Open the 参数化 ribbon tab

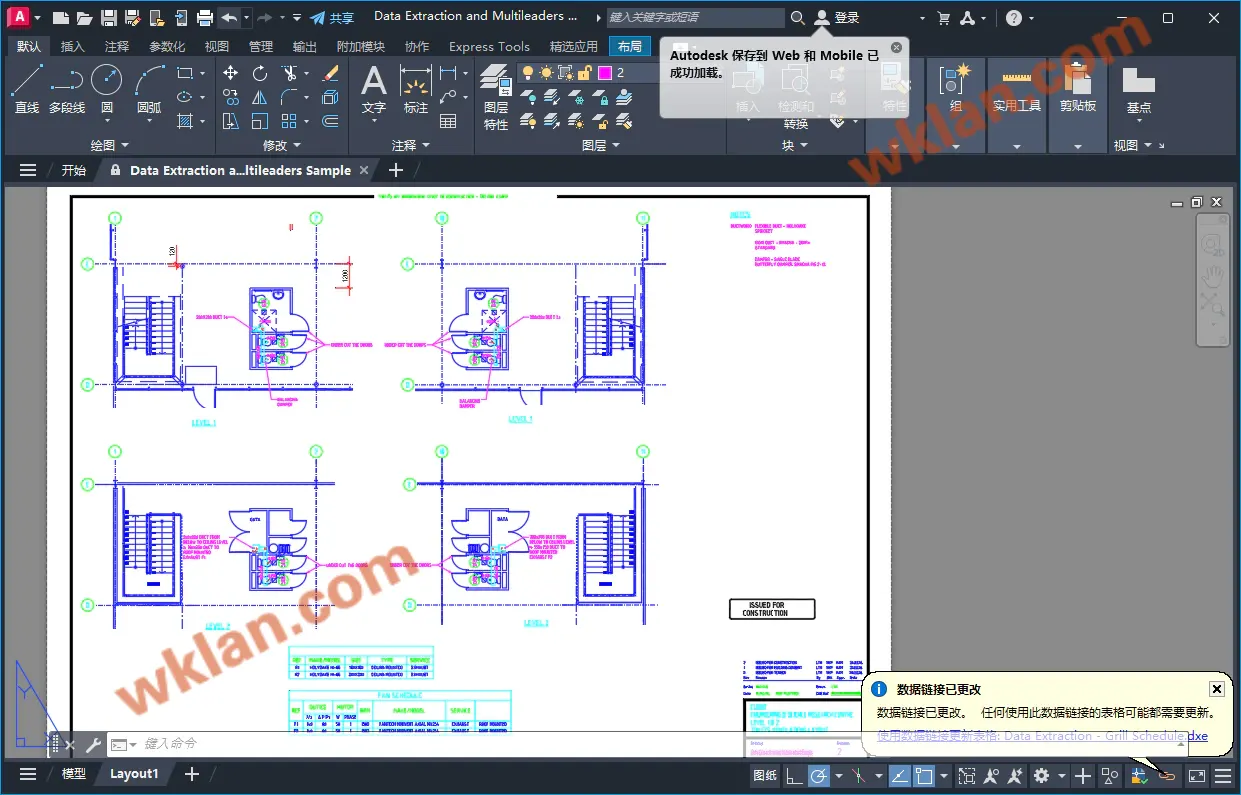167,47
